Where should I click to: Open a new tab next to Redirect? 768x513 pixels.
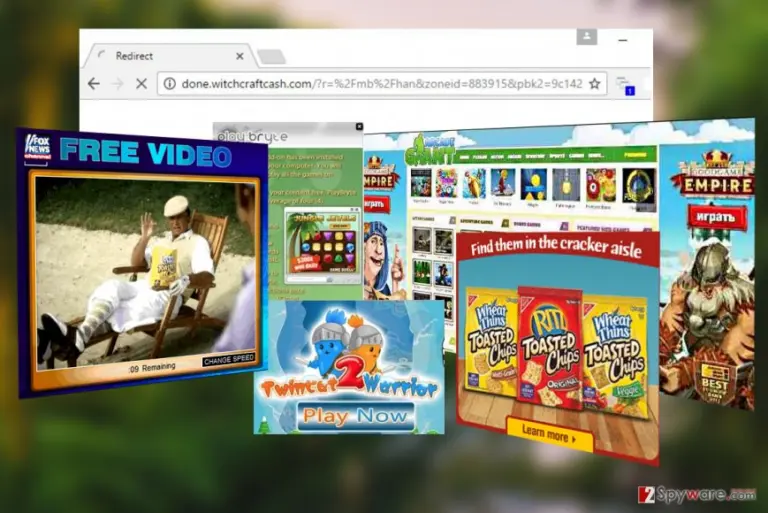click(x=272, y=57)
